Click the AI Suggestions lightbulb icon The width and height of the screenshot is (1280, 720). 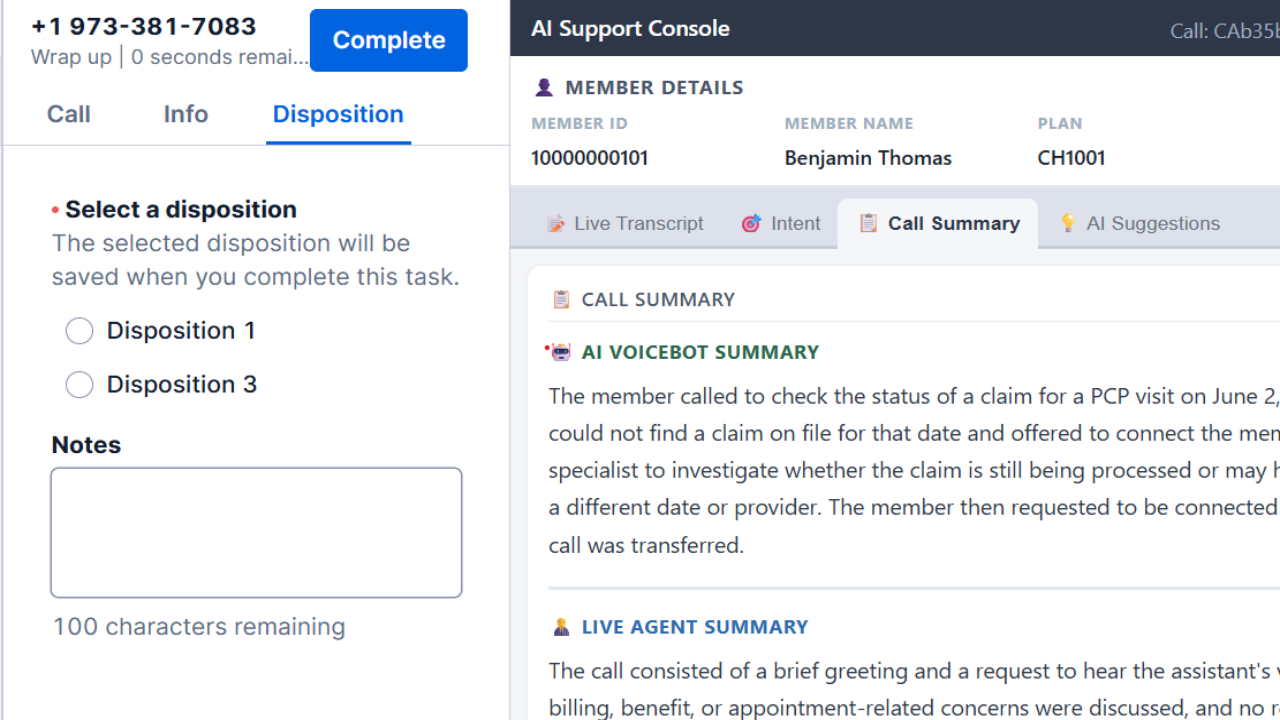[x=1068, y=223]
